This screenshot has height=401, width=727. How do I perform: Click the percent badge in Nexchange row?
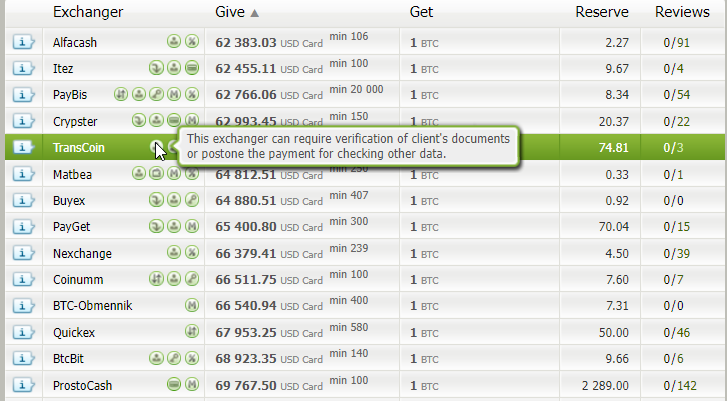[x=192, y=252]
